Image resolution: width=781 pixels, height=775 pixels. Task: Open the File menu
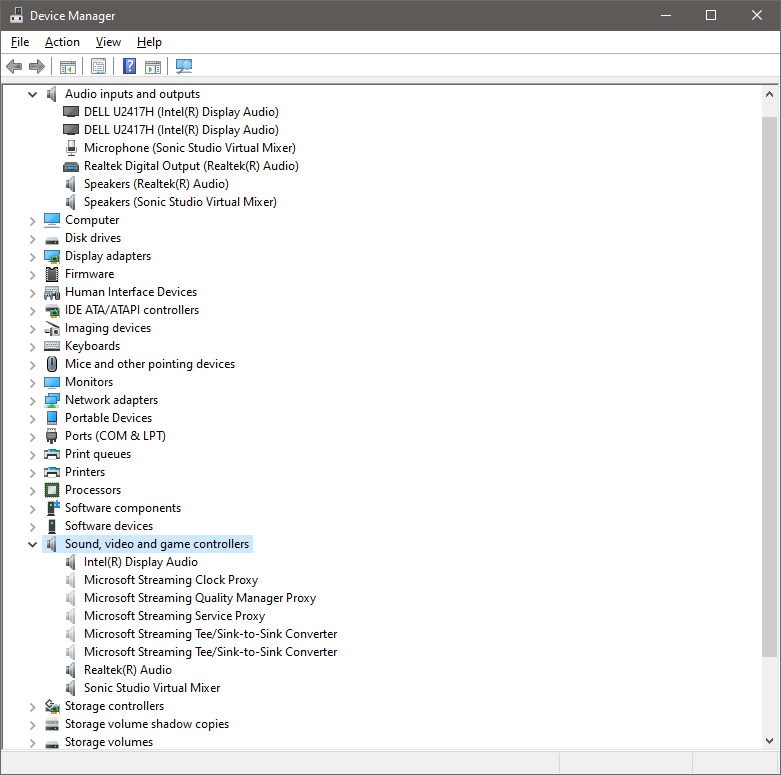[x=20, y=42]
